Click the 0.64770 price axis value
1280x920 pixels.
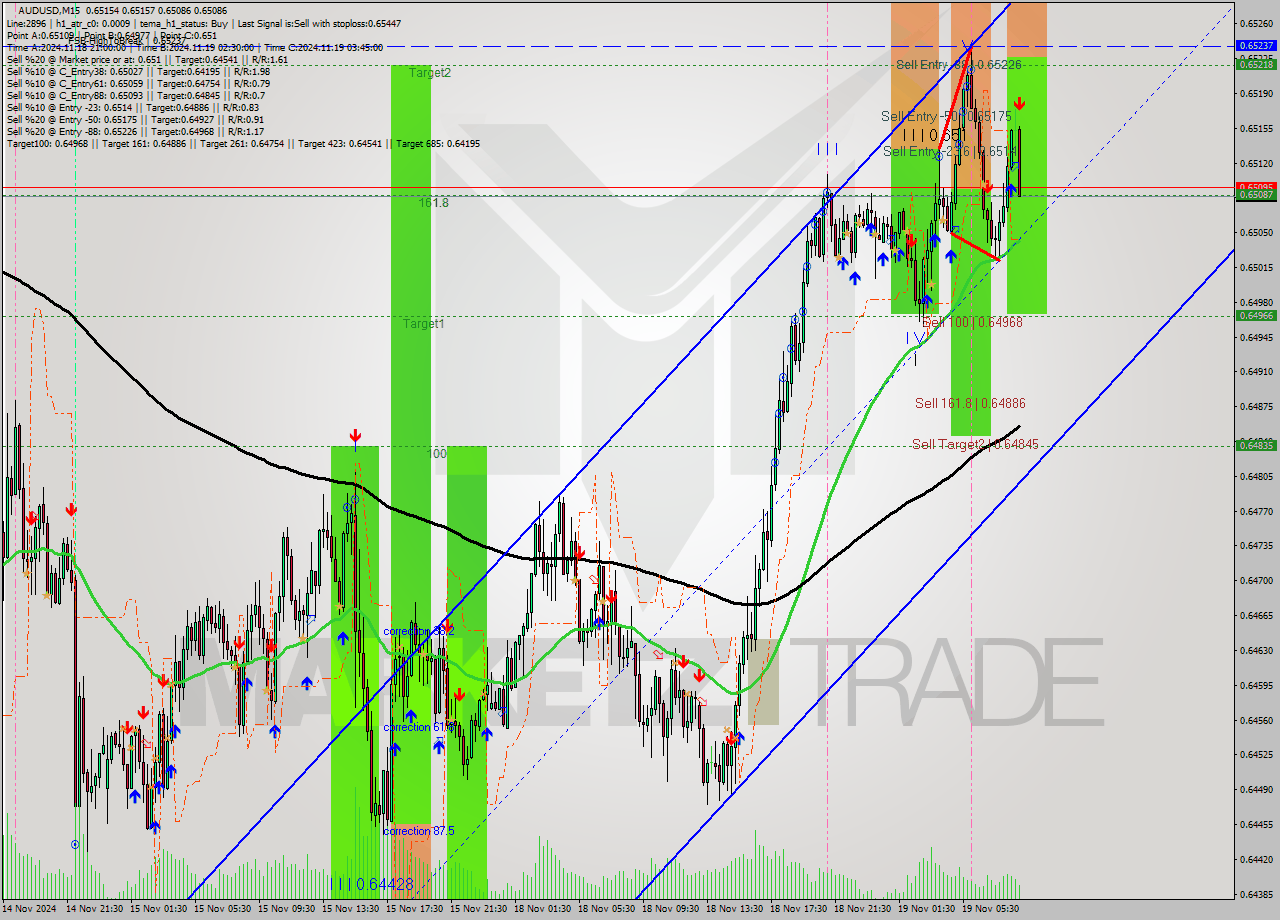click(1256, 512)
